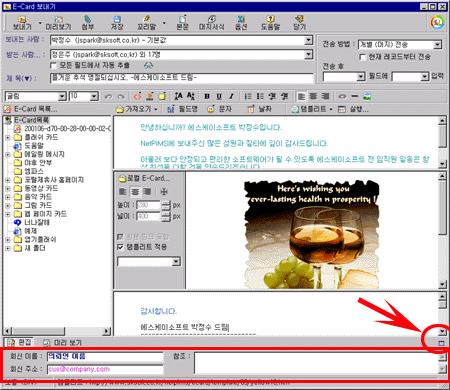Toggle 모든 필드에서 자동 추출 checkbox

click(x=53, y=65)
